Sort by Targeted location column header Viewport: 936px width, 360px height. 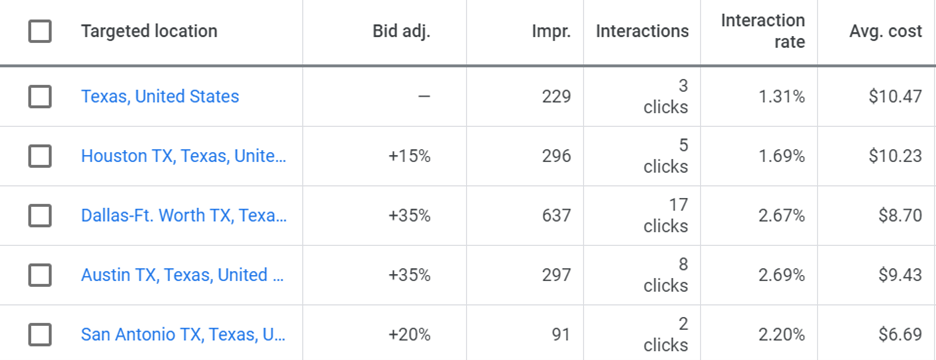[149, 31]
